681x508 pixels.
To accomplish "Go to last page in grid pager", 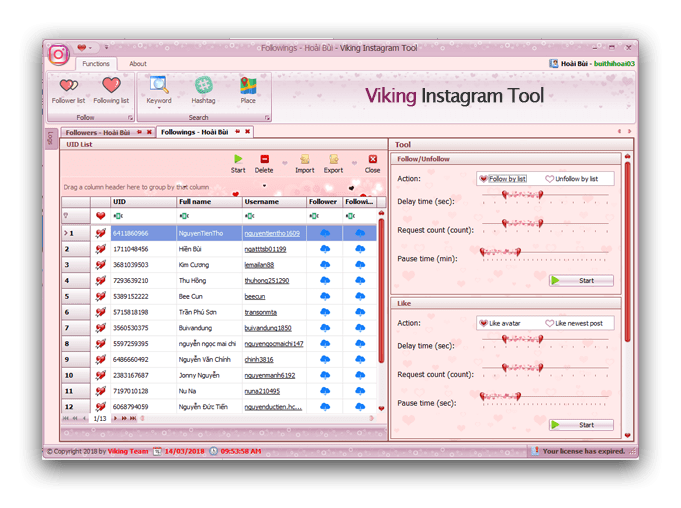I will pyautogui.click(x=133, y=419).
